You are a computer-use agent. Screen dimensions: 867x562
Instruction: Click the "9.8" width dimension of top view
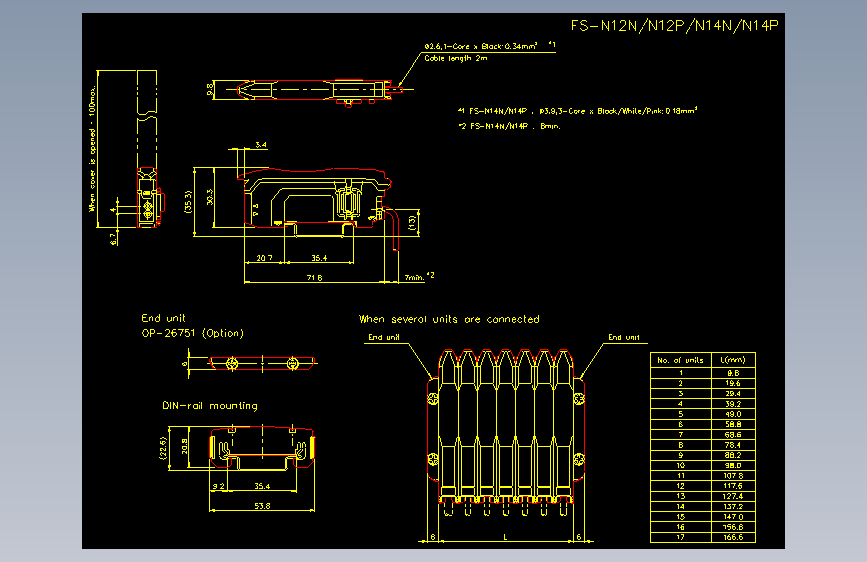pyautogui.click(x=210, y=89)
